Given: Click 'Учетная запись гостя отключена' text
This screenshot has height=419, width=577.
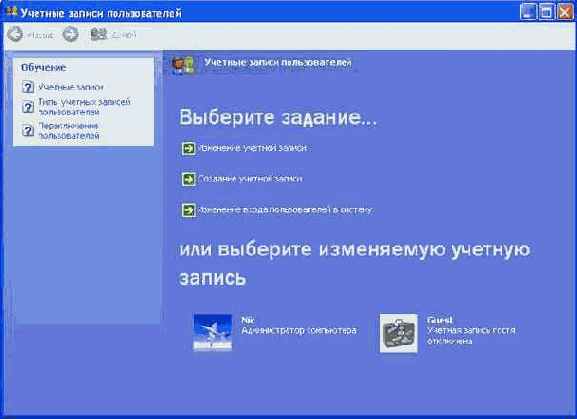Looking at the screenshot, I should click(471, 335).
